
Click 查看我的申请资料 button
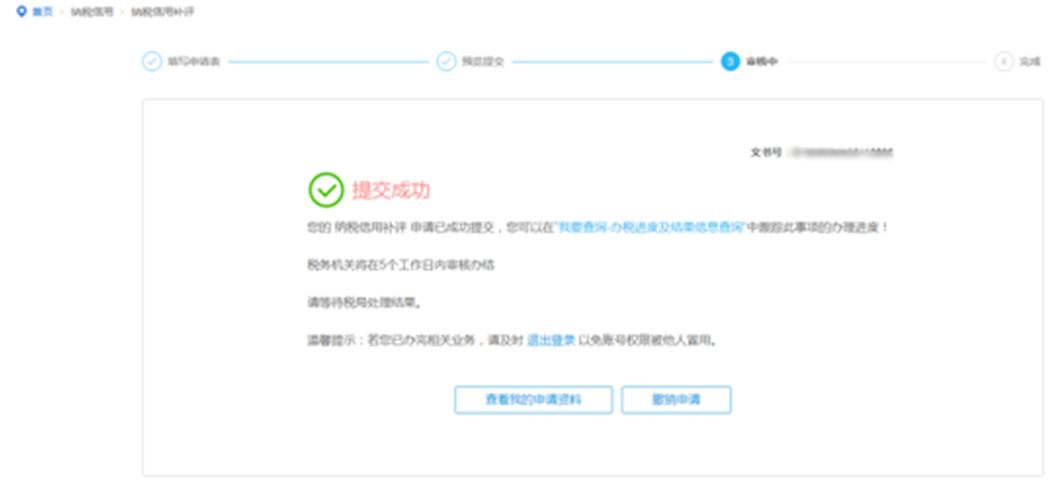pyautogui.click(x=533, y=400)
